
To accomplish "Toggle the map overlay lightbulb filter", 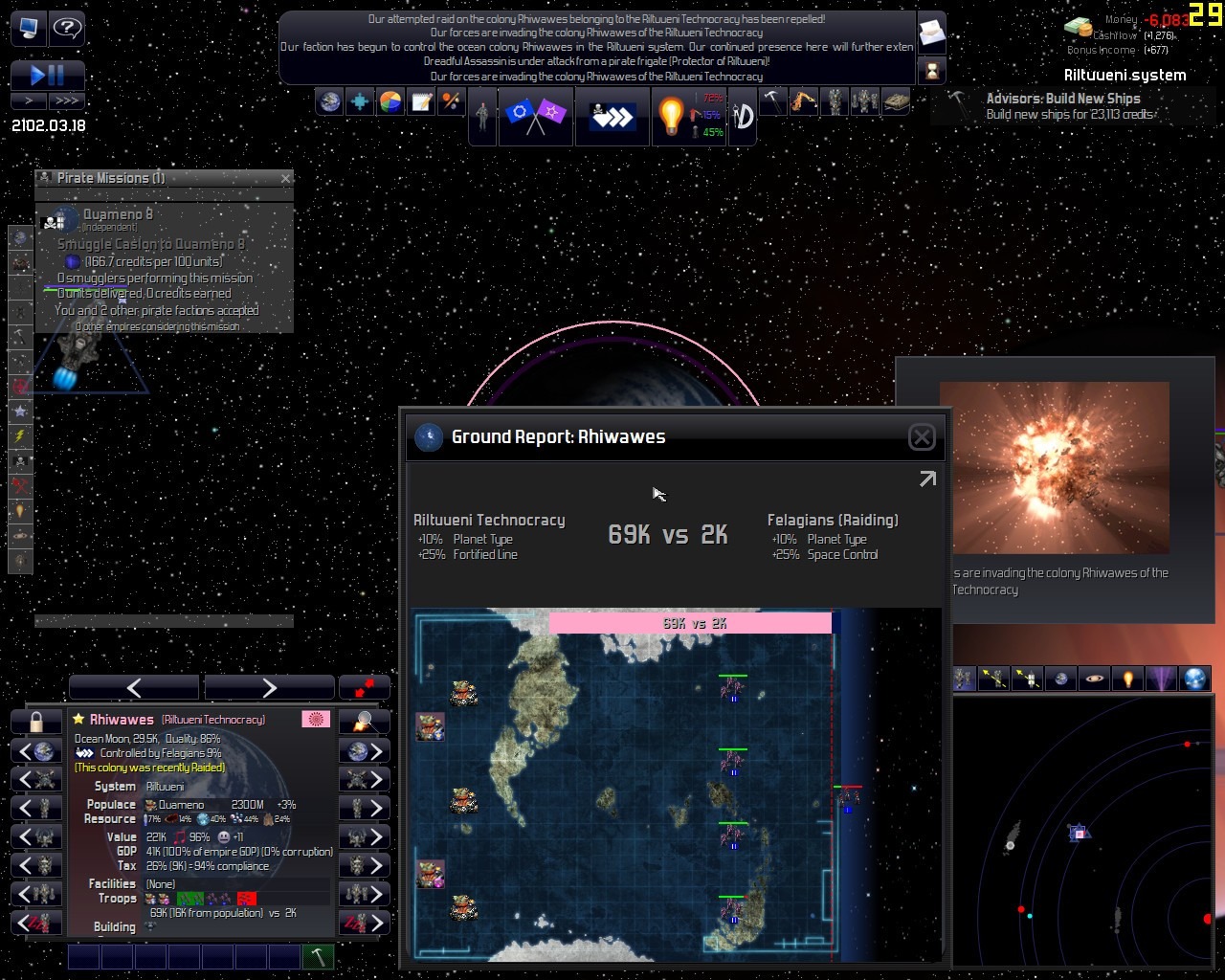I will (x=1128, y=679).
